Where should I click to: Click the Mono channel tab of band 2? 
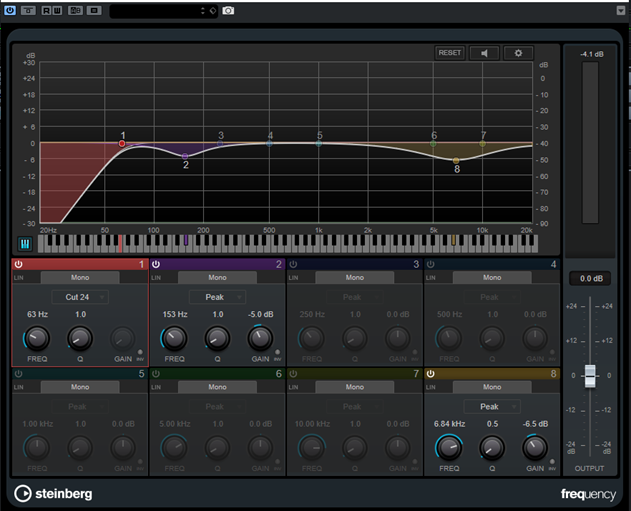[x=217, y=277]
